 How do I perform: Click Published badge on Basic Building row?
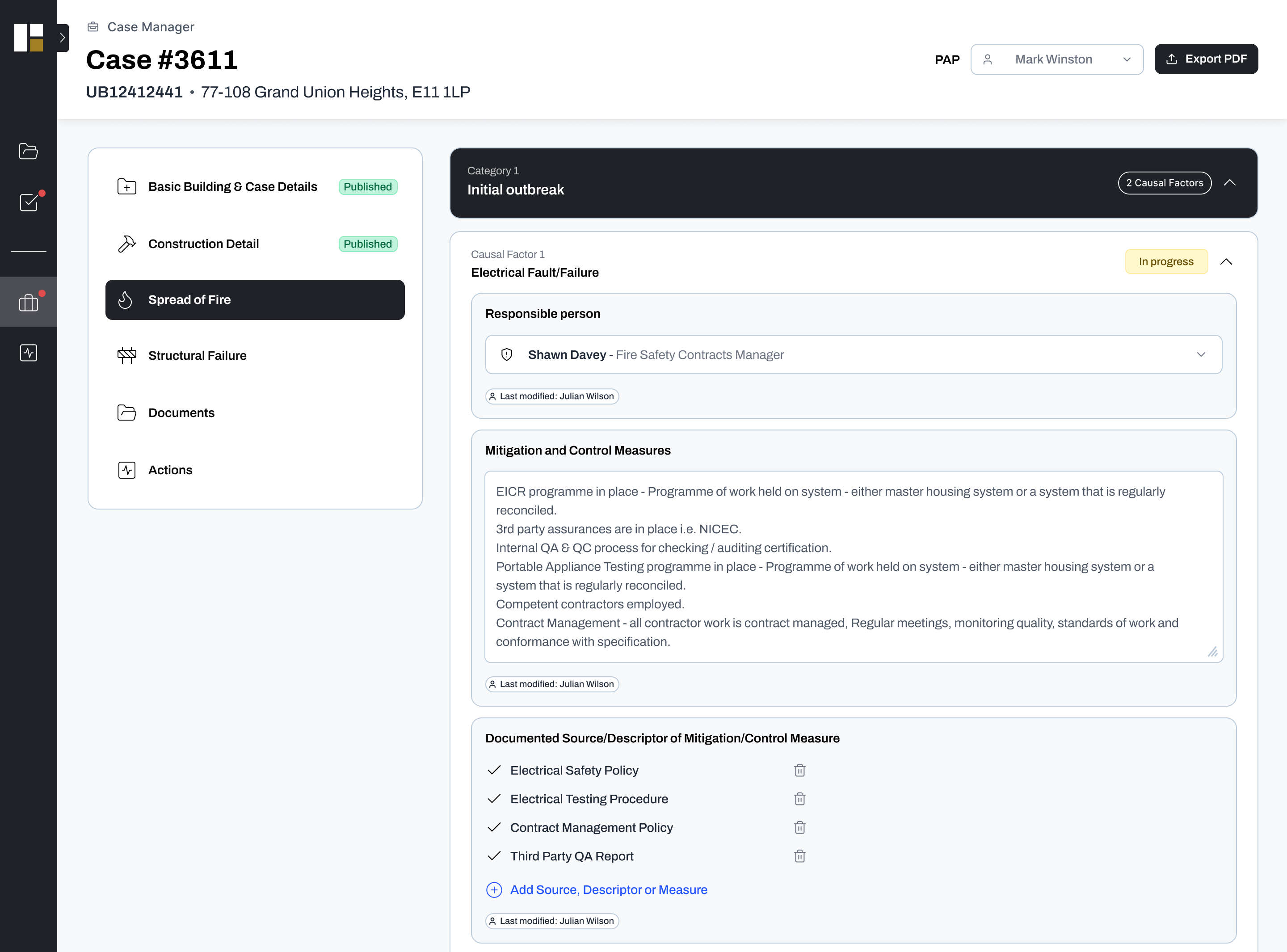pyautogui.click(x=367, y=187)
